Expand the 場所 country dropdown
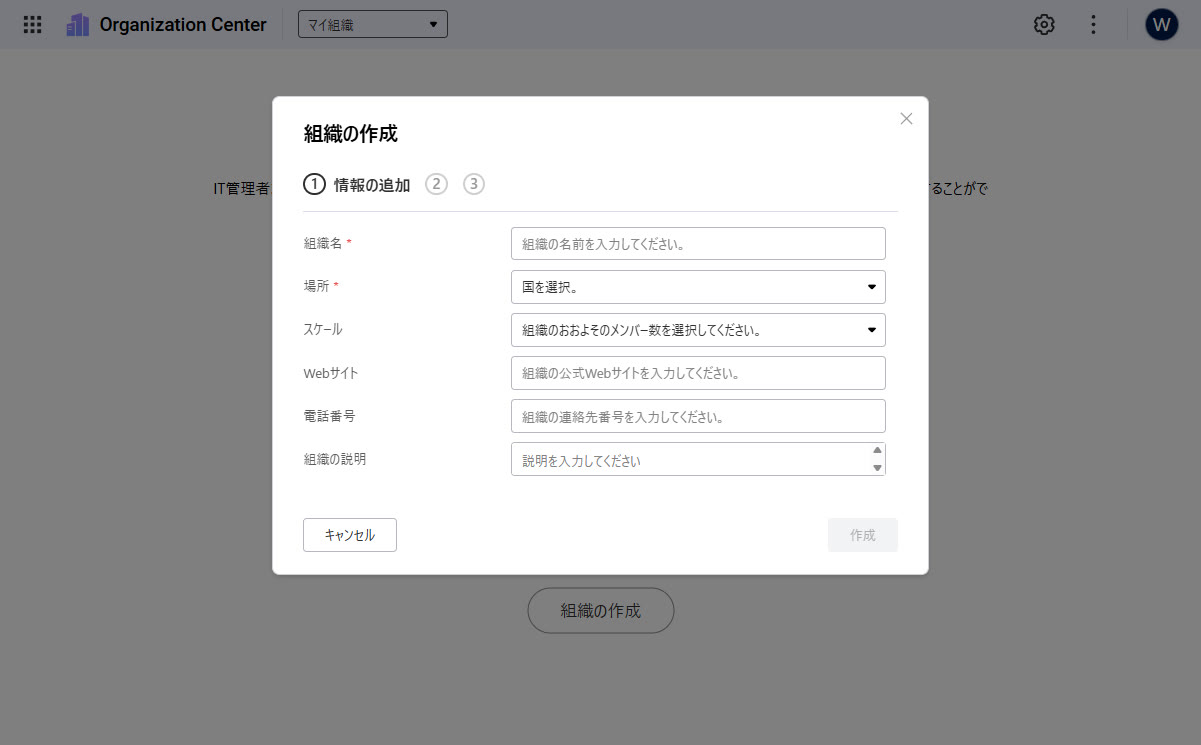Screen dimensions: 1201x745 [x=697, y=287]
